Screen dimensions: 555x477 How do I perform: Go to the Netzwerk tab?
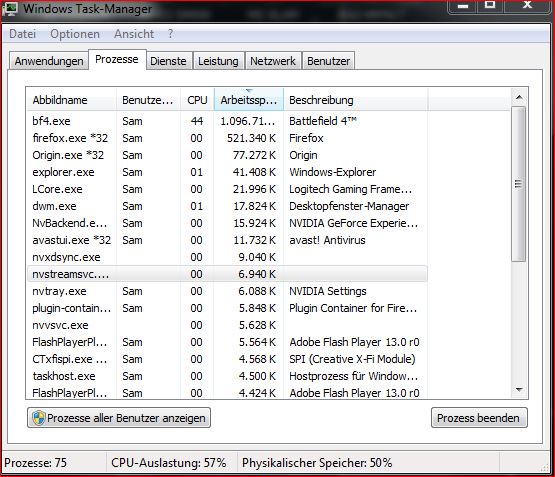[273, 61]
